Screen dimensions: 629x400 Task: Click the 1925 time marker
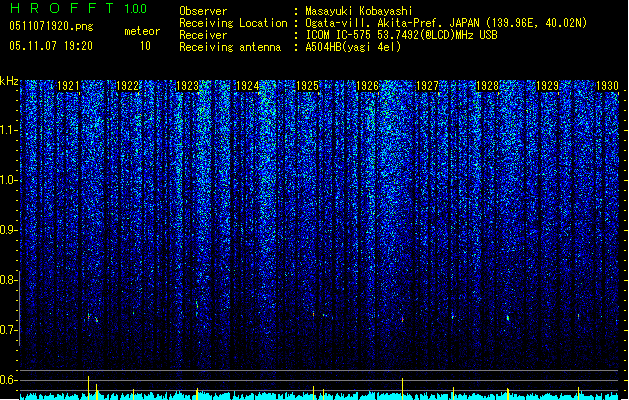click(x=307, y=86)
